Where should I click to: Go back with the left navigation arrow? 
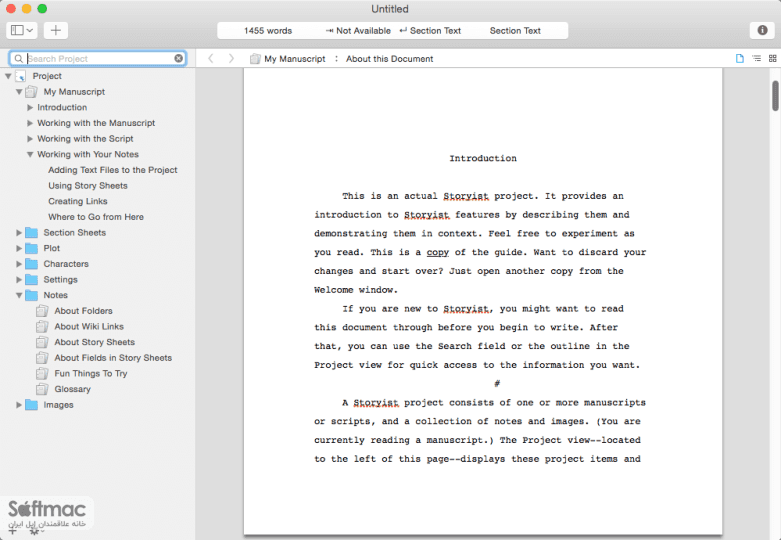point(211,58)
